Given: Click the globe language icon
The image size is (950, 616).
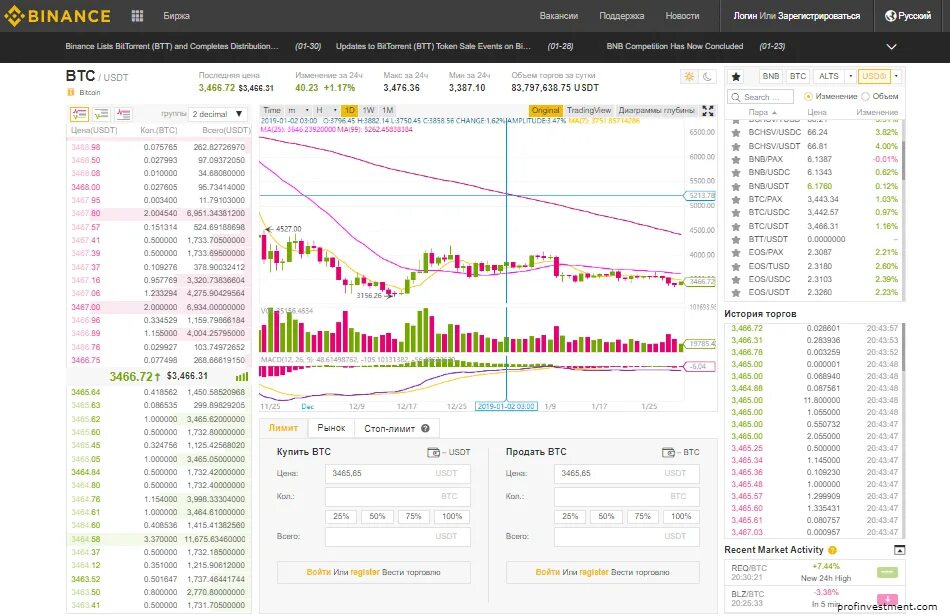Looking at the screenshot, I should [890, 16].
